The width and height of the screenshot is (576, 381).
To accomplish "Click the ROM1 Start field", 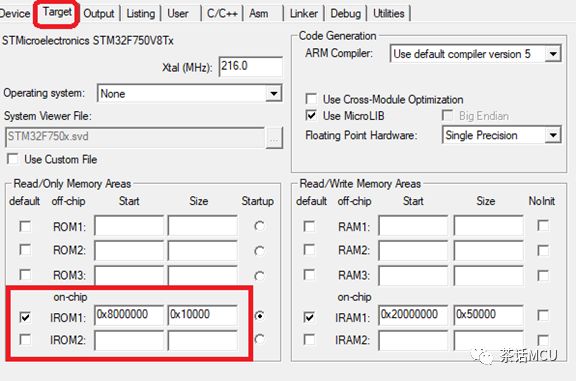I will click(x=129, y=226).
